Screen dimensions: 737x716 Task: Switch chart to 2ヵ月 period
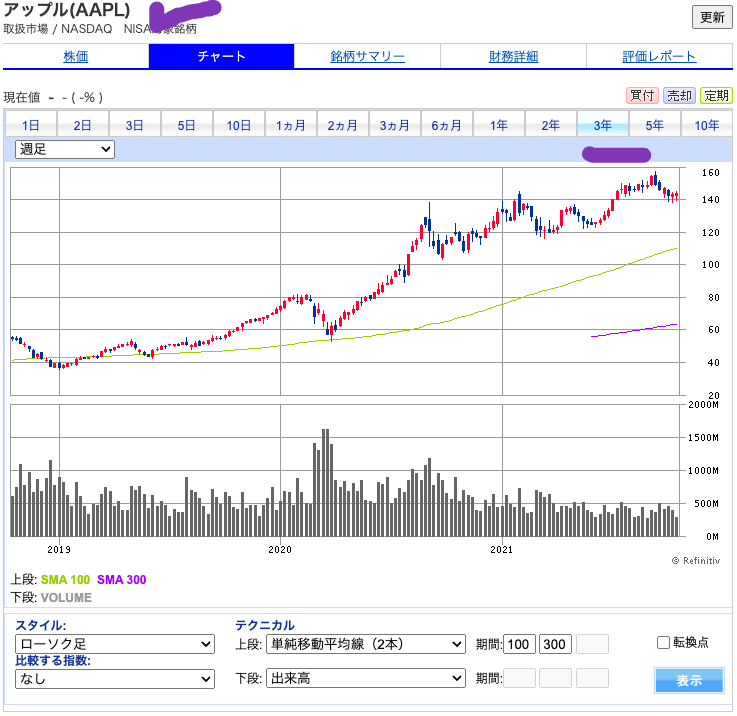point(343,125)
